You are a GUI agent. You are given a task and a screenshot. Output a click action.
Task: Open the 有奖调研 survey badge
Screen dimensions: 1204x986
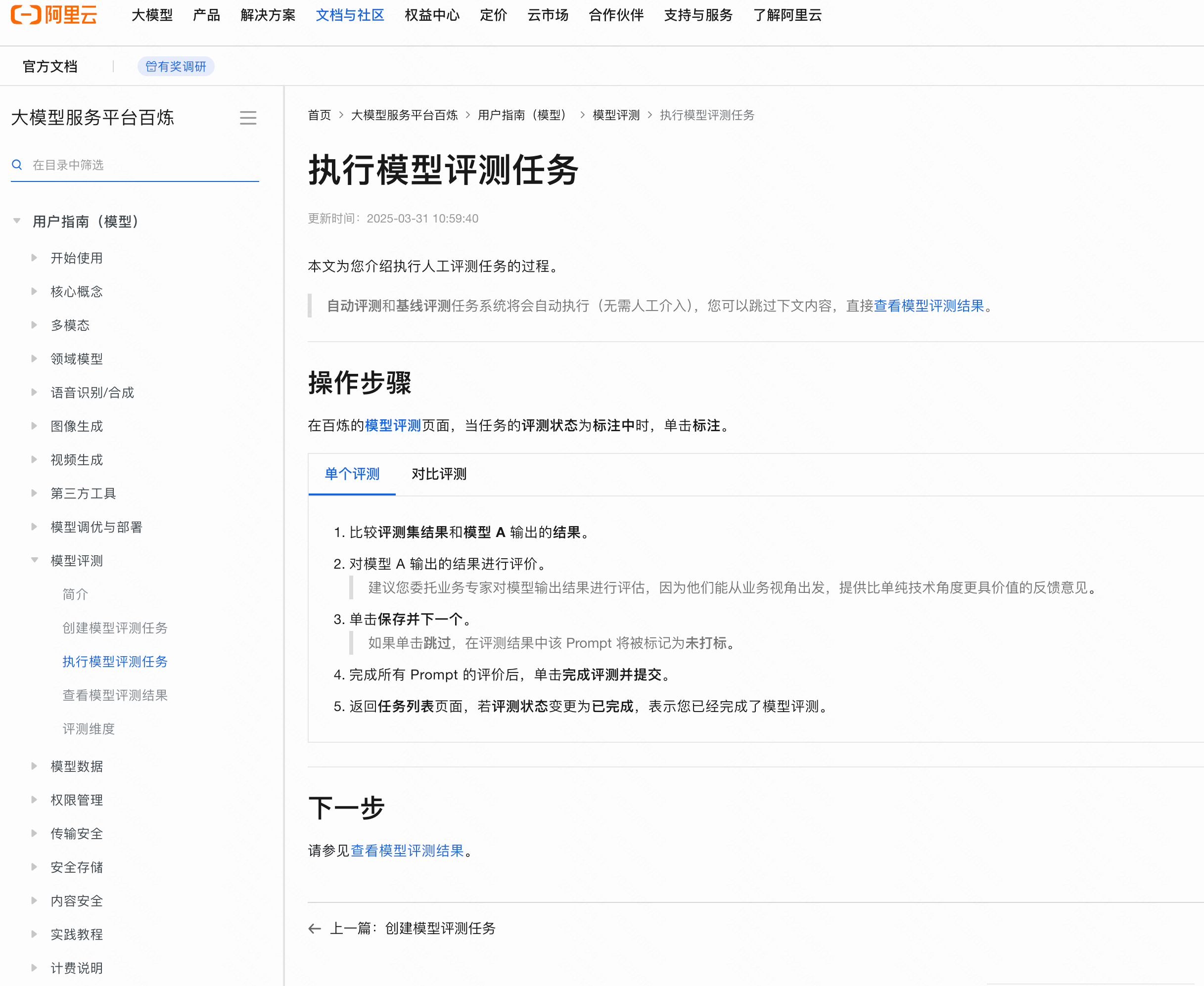tap(176, 66)
